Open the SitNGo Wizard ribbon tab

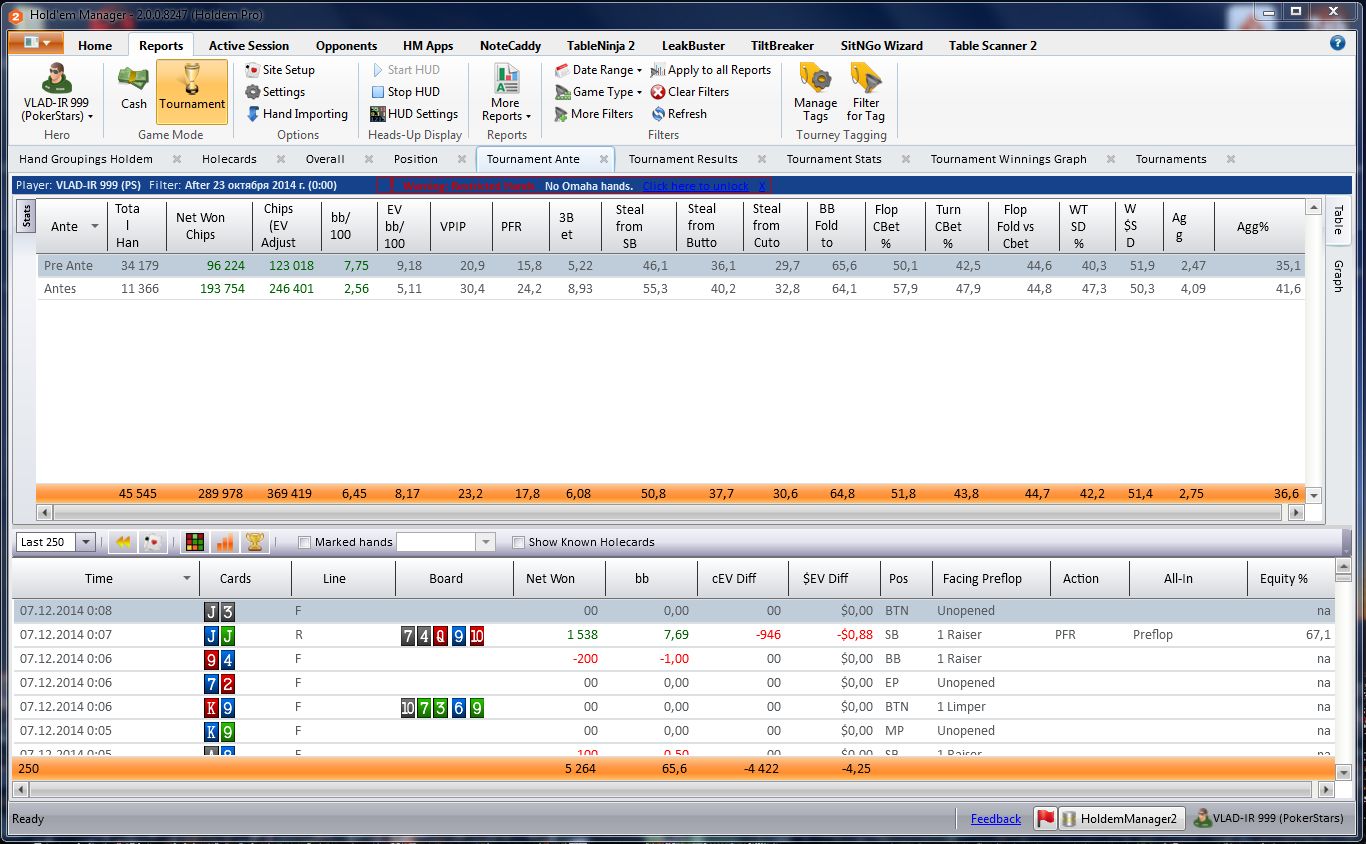pyautogui.click(x=881, y=46)
